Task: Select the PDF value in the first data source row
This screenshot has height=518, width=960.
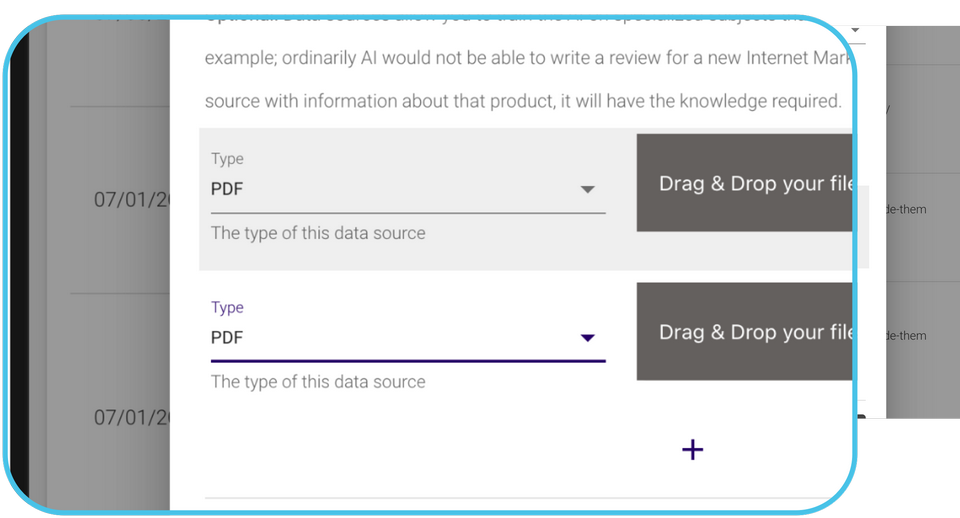Action: (x=227, y=189)
